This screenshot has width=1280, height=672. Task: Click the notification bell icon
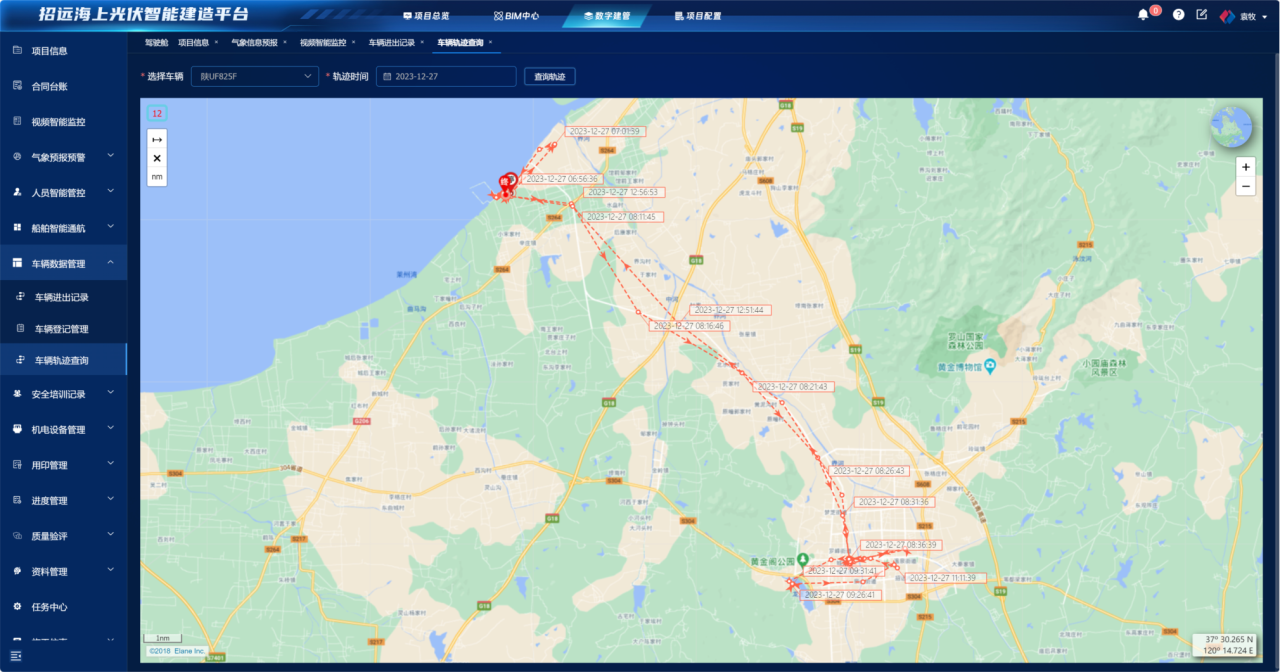click(1143, 15)
